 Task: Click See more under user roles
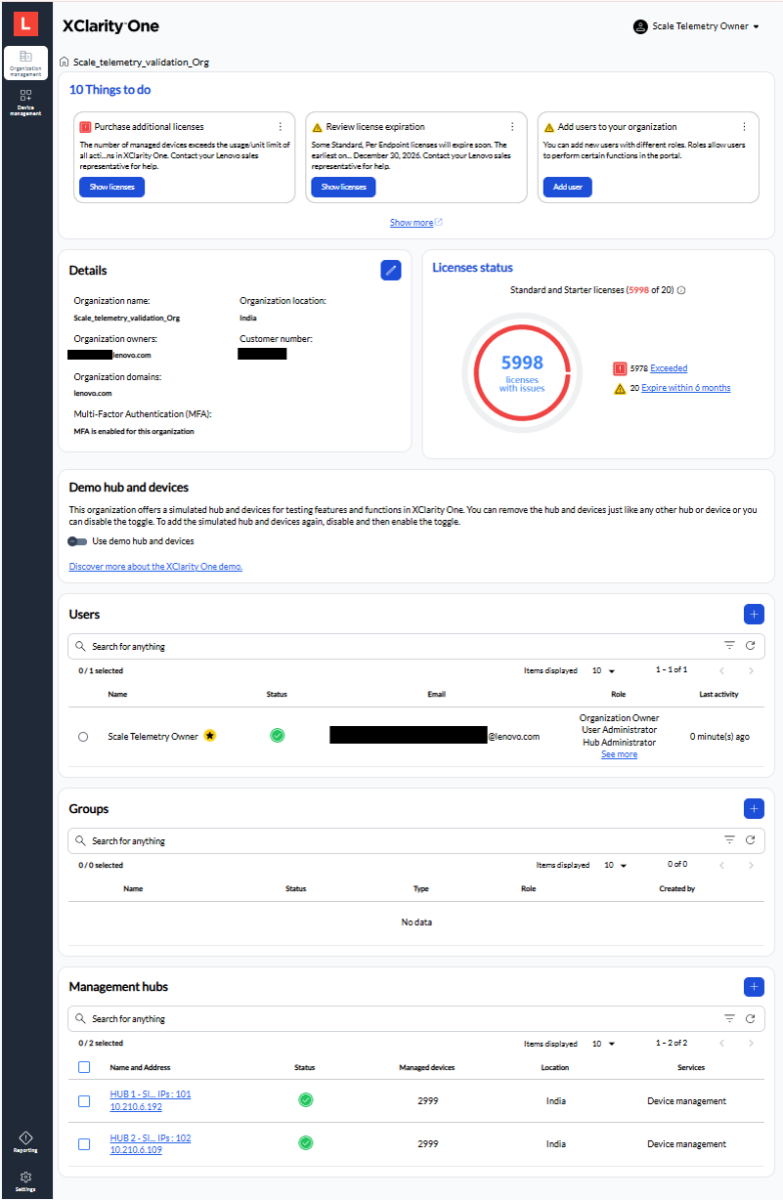pyautogui.click(x=619, y=755)
